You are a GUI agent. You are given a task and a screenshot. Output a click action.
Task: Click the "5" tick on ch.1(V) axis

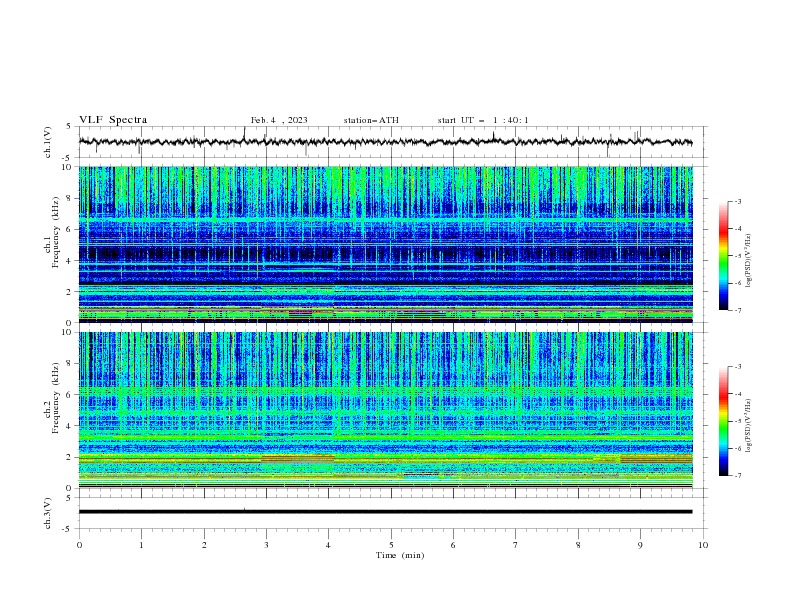(x=69, y=126)
